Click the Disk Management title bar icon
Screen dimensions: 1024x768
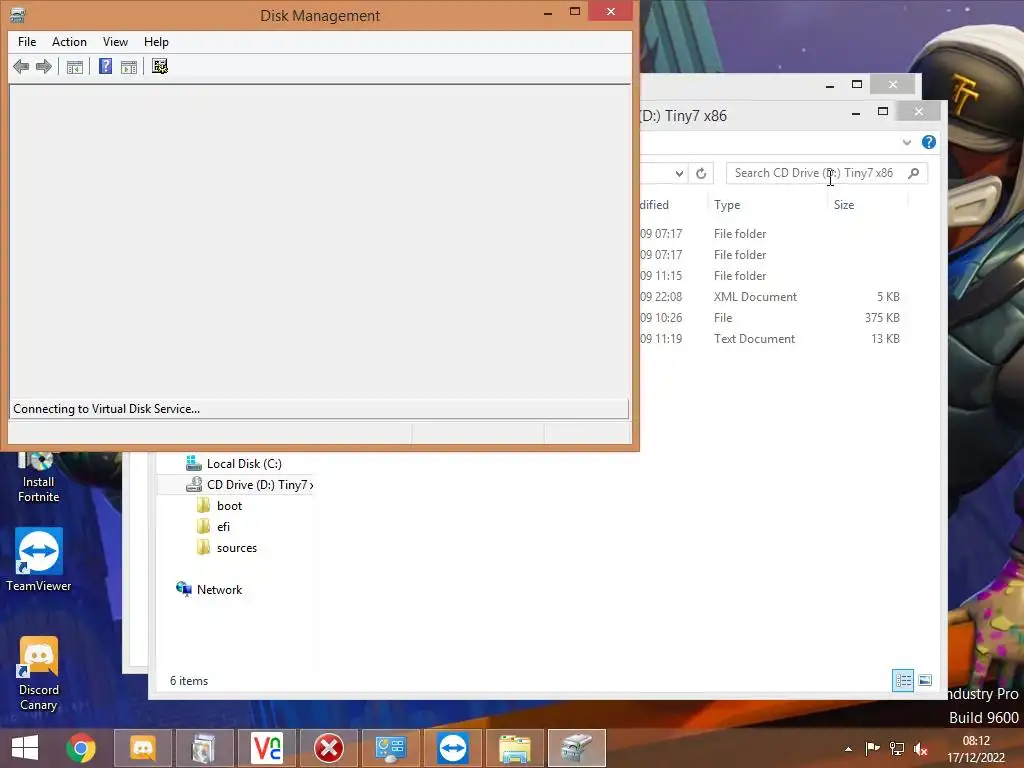18,14
